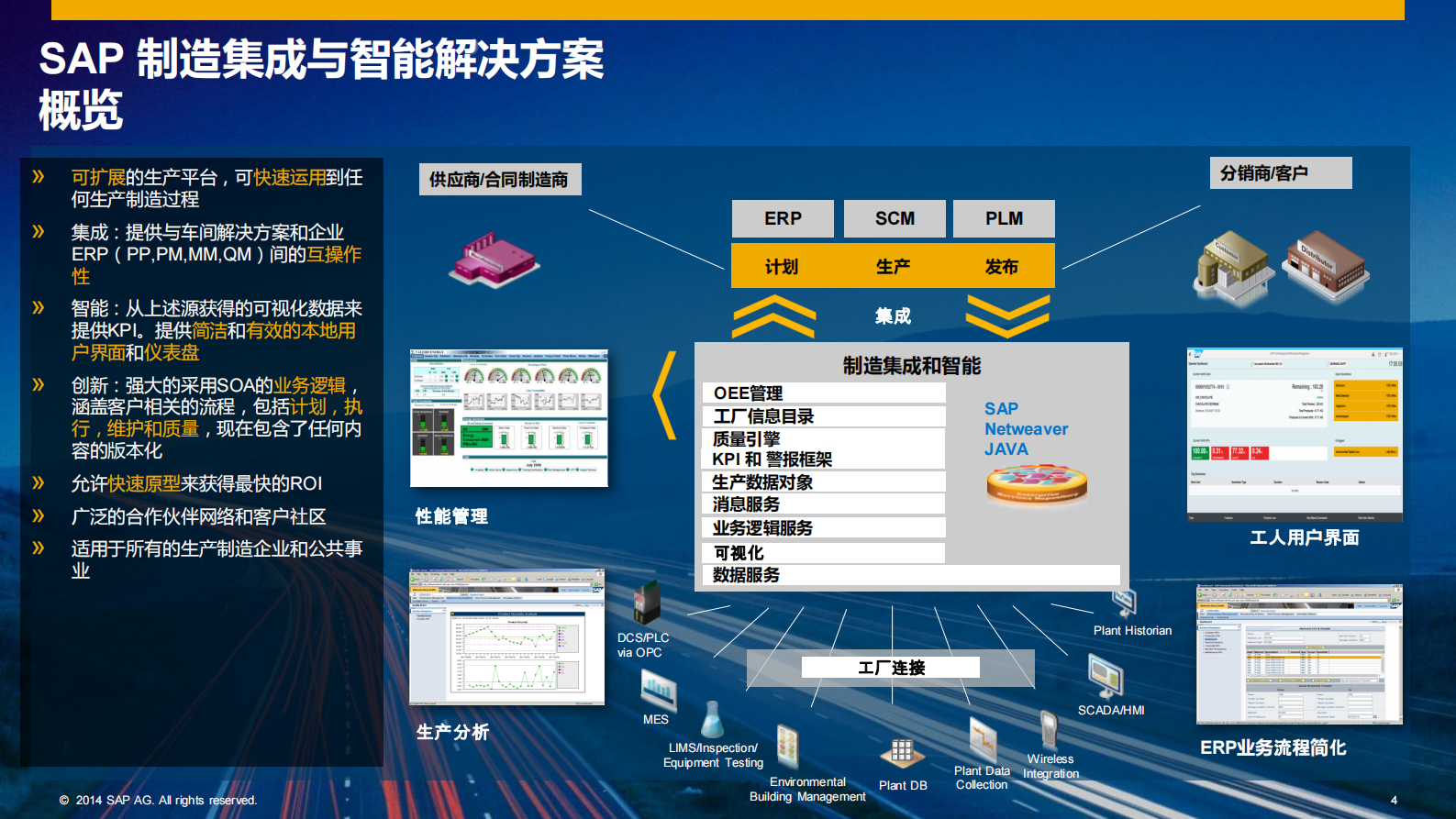This screenshot has height=819, width=1456.
Task: Click the Plant DB label
Action: click(903, 785)
